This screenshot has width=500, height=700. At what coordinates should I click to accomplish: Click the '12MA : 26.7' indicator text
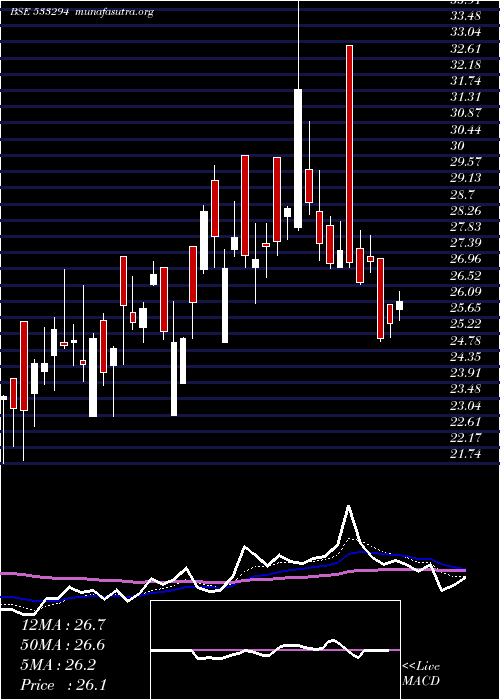(63, 625)
